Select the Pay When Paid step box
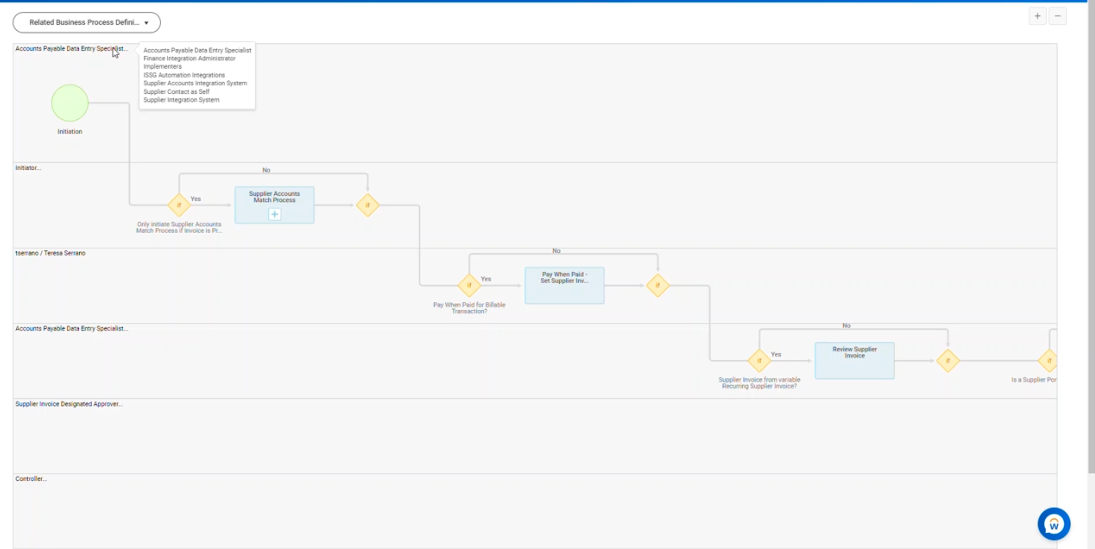Viewport: 1095px width, 549px height. [564, 286]
